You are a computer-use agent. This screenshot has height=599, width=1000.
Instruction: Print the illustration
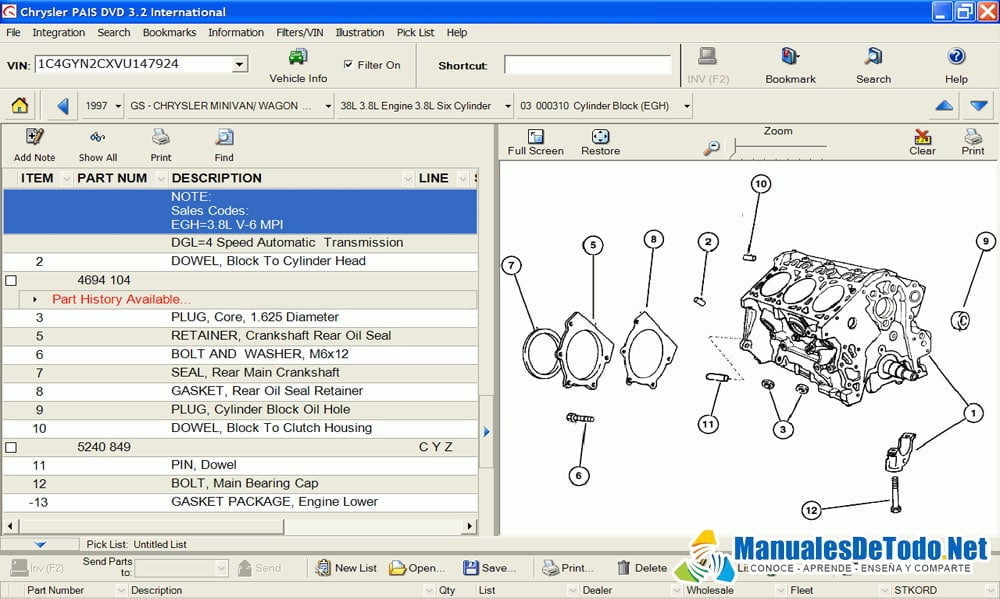click(x=973, y=137)
